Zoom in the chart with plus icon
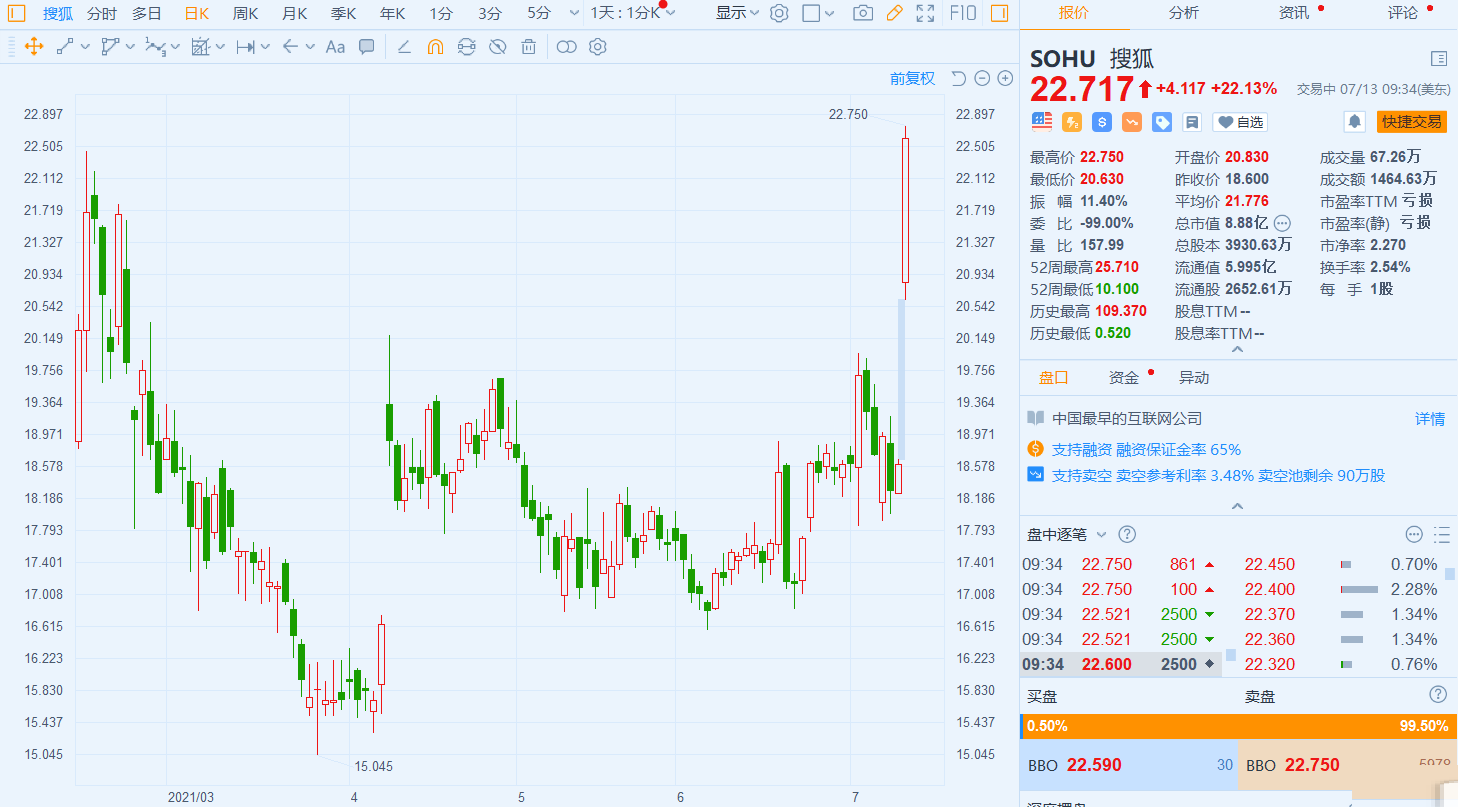The width and height of the screenshot is (1458, 807). [x=1006, y=78]
